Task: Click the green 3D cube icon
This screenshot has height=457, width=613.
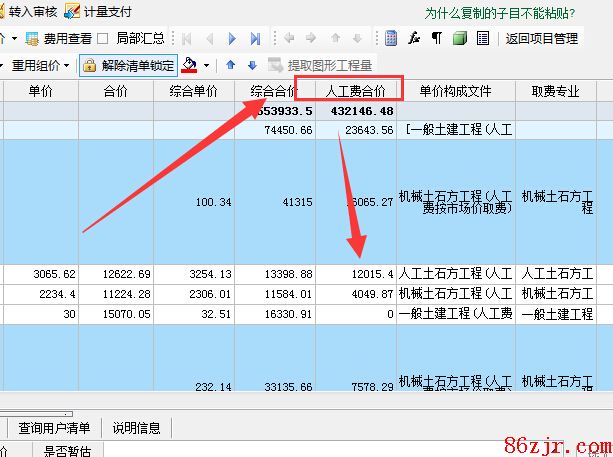Action: [459, 39]
